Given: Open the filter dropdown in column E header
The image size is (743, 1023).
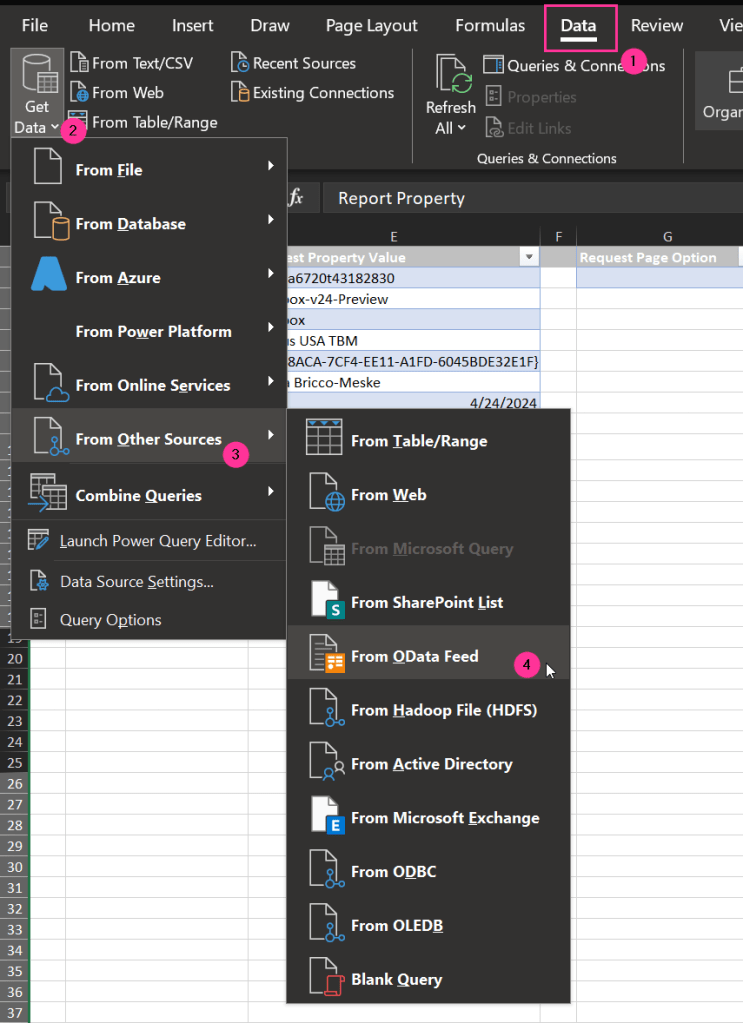Looking at the screenshot, I should [x=529, y=258].
